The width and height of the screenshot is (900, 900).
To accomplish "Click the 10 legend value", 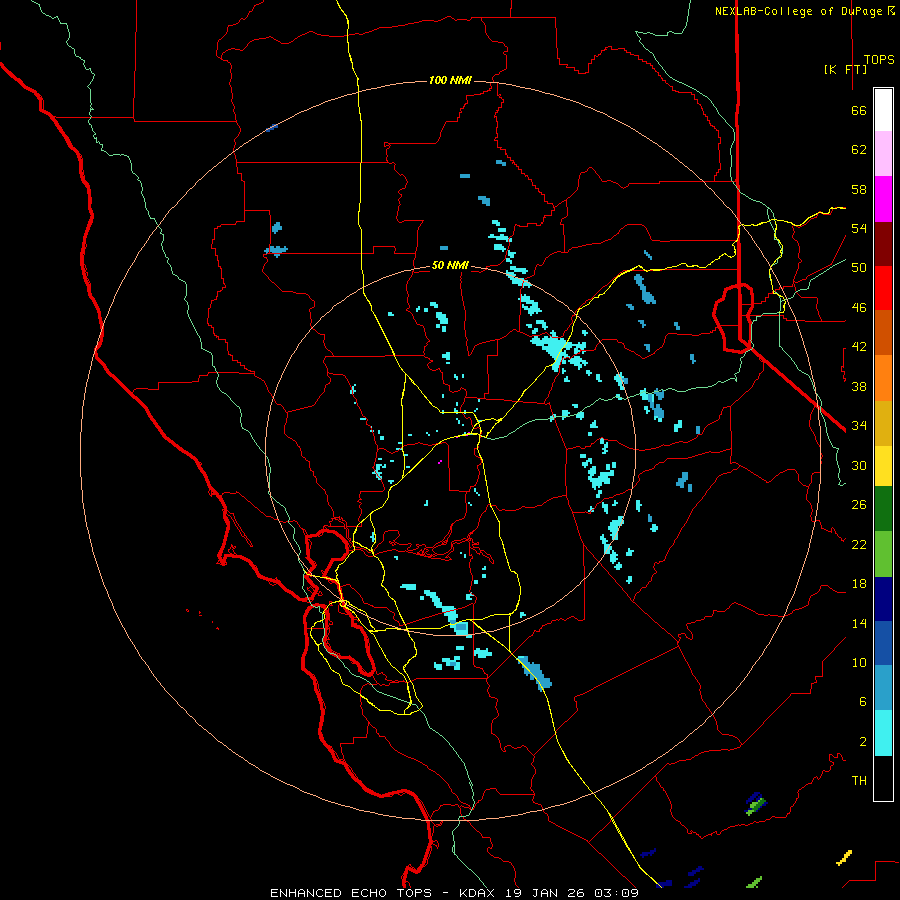I will pos(859,662).
